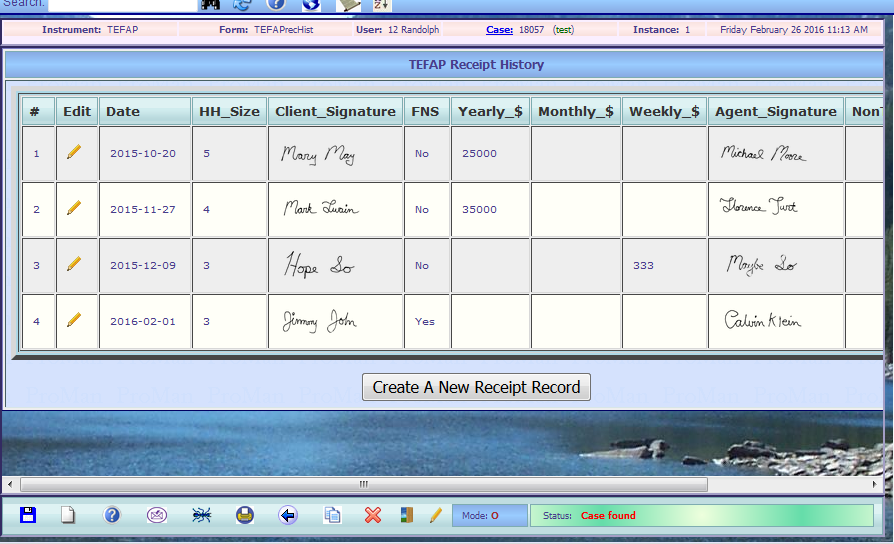The image size is (894, 544).
Task: Click the refresh icon in the top toolbar
Action: pyautogui.click(x=242, y=5)
